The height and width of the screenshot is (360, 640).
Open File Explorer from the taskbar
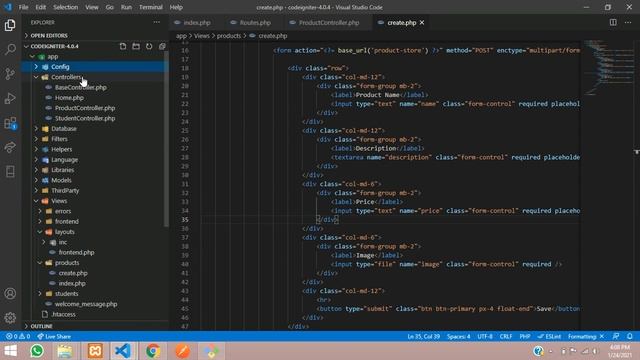click(x=65, y=351)
